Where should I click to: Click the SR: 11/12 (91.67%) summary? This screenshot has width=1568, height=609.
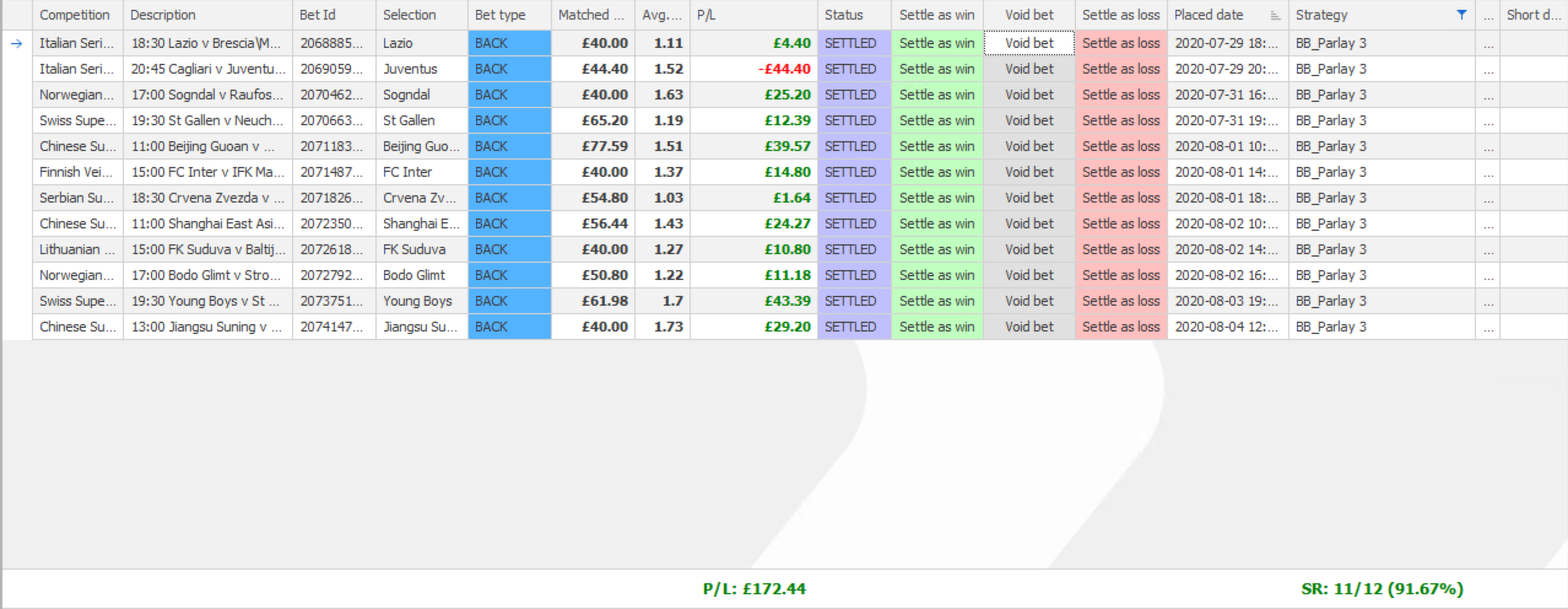point(1382,589)
